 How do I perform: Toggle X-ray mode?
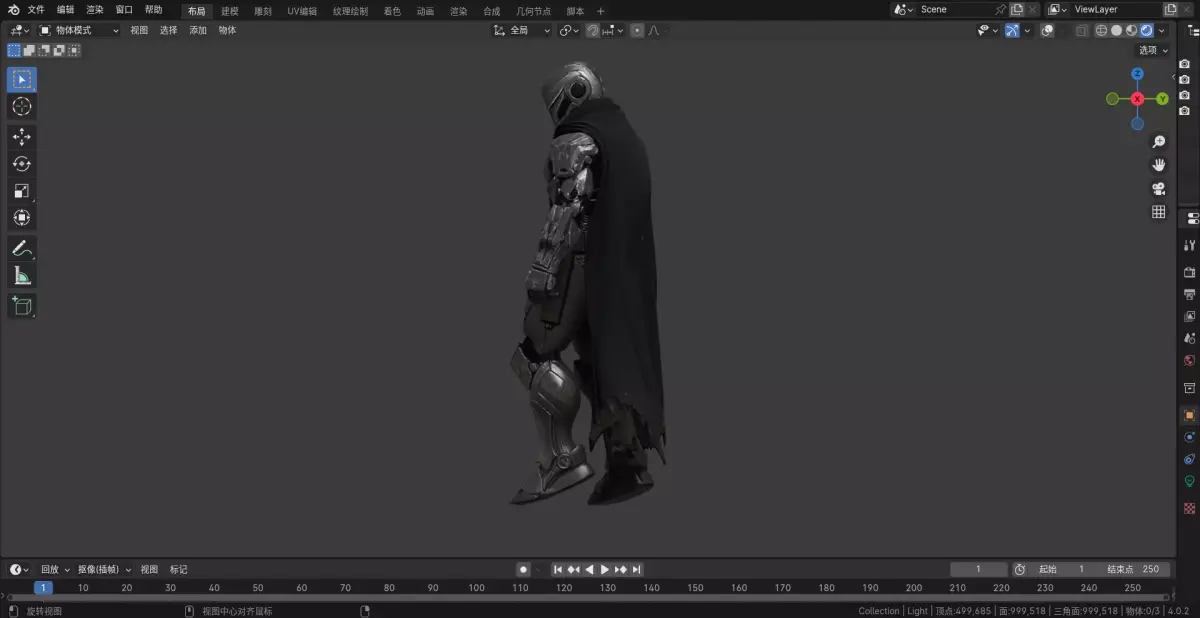click(x=1082, y=30)
